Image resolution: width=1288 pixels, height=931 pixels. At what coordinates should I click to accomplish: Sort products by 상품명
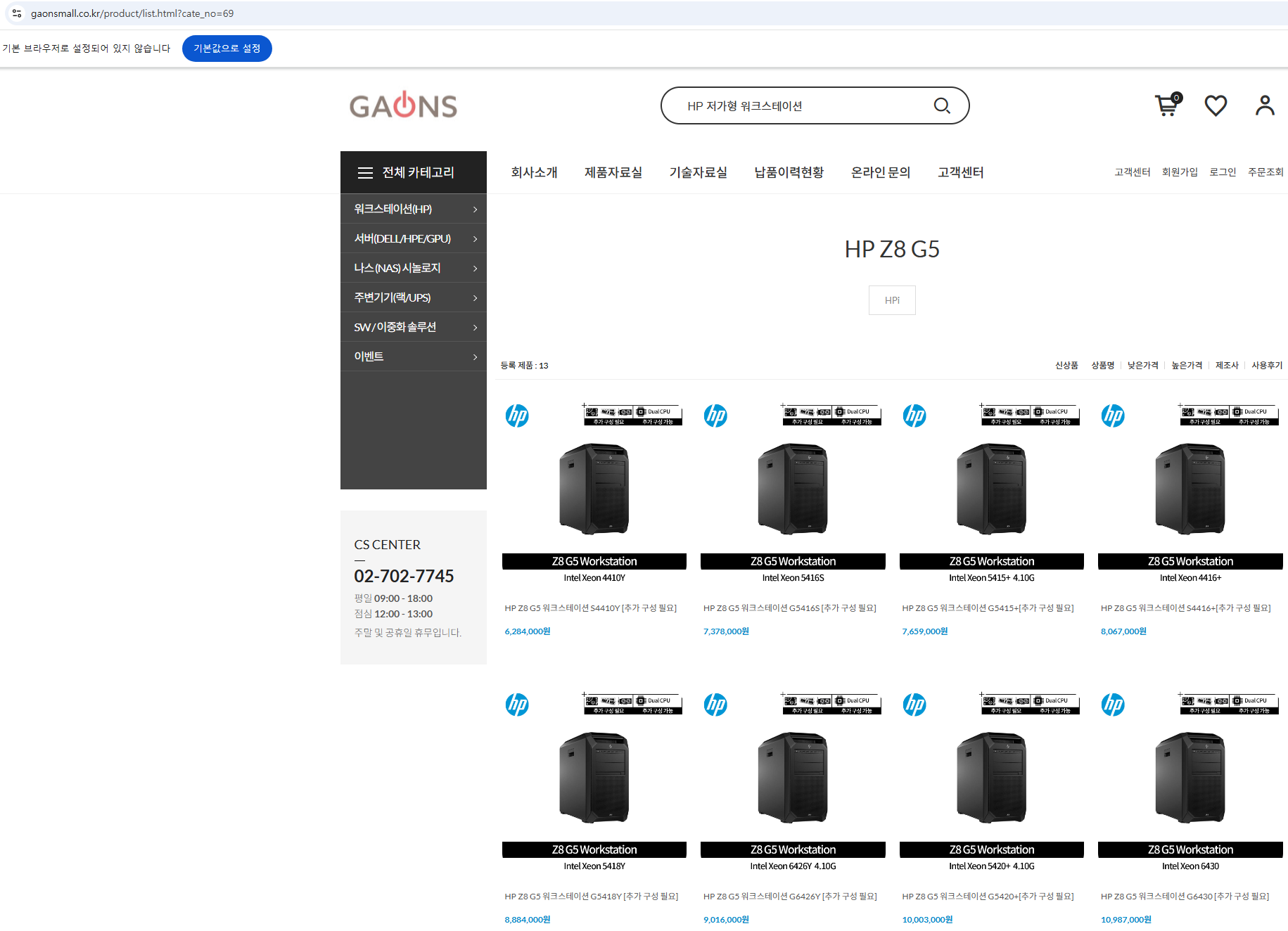coord(1102,366)
